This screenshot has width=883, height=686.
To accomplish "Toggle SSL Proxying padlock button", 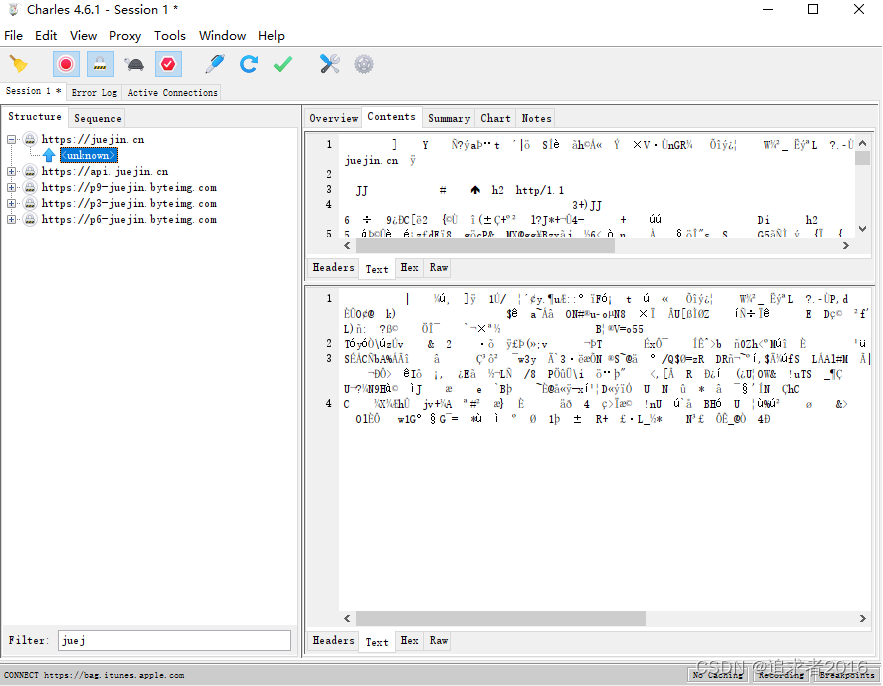I will [x=100, y=64].
